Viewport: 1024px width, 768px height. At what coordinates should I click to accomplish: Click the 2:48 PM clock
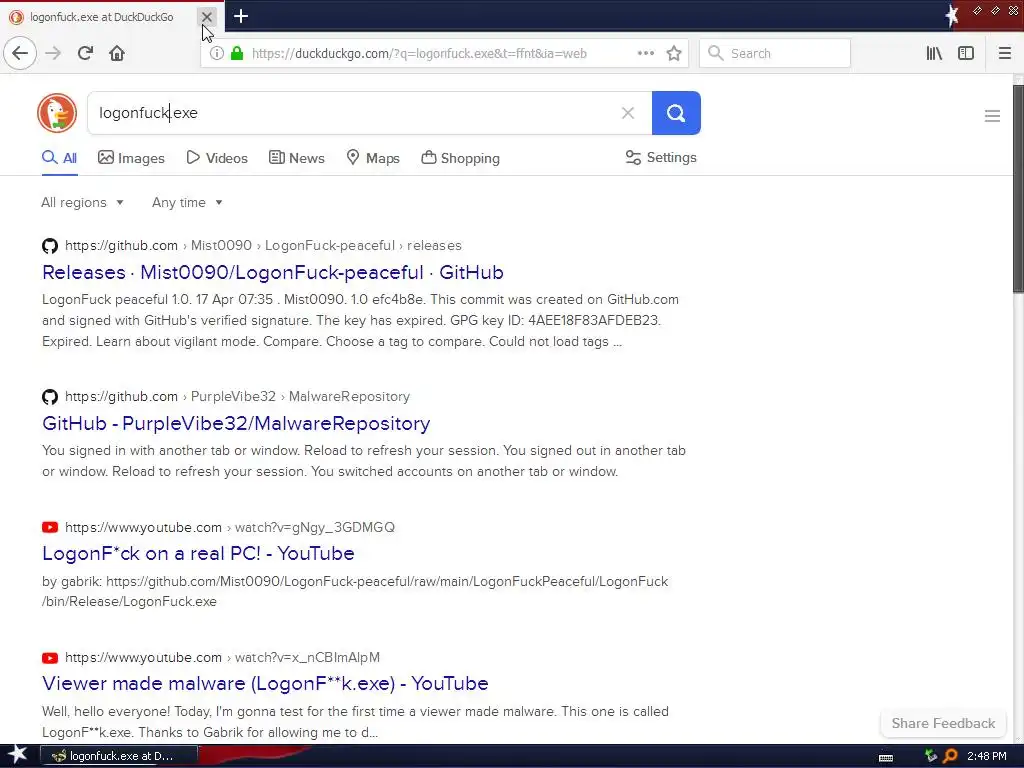tap(987, 756)
